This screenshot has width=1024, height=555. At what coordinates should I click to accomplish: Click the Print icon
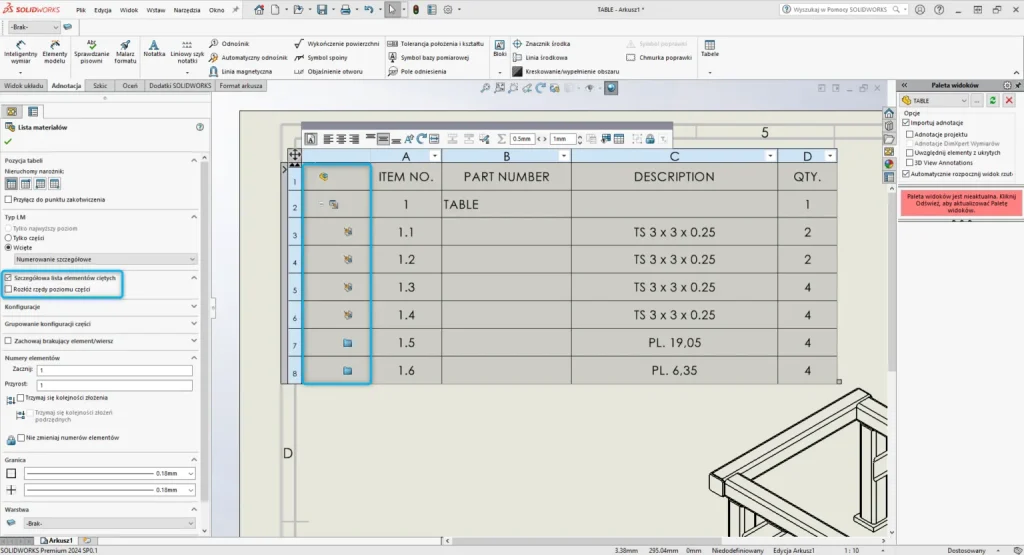click(345, 10)
